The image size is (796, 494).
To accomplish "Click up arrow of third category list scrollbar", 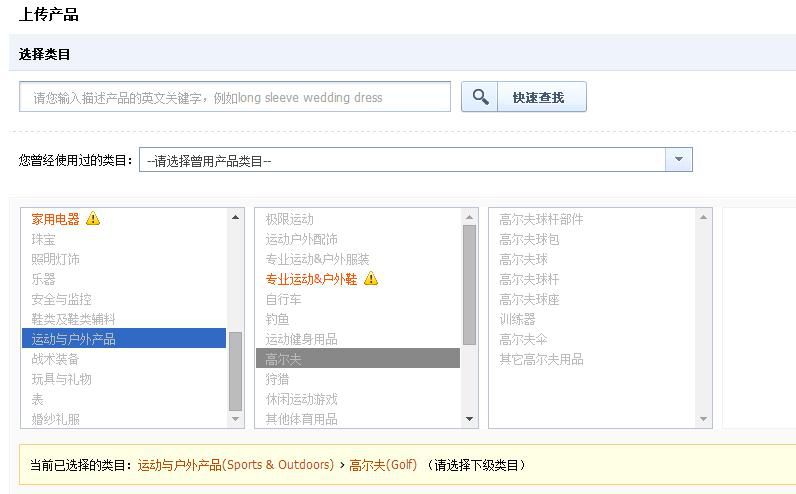I will (703, 217).
